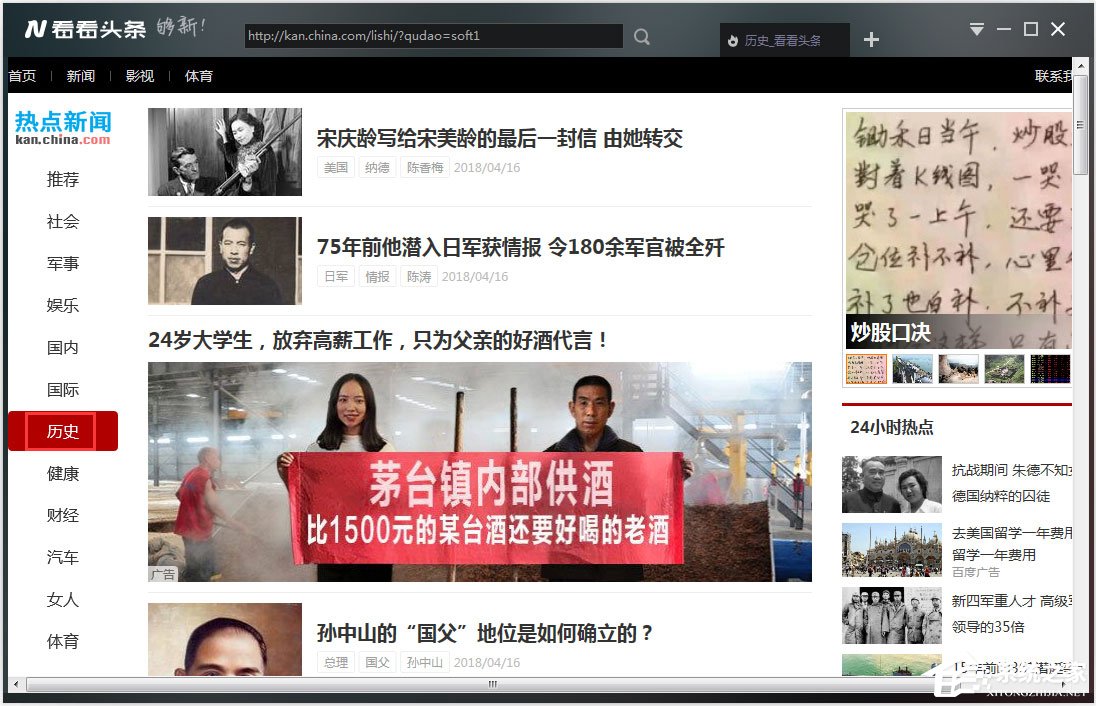Select 娱乐 category in sidebar
1096x706 pixels.
coord(63,306)
